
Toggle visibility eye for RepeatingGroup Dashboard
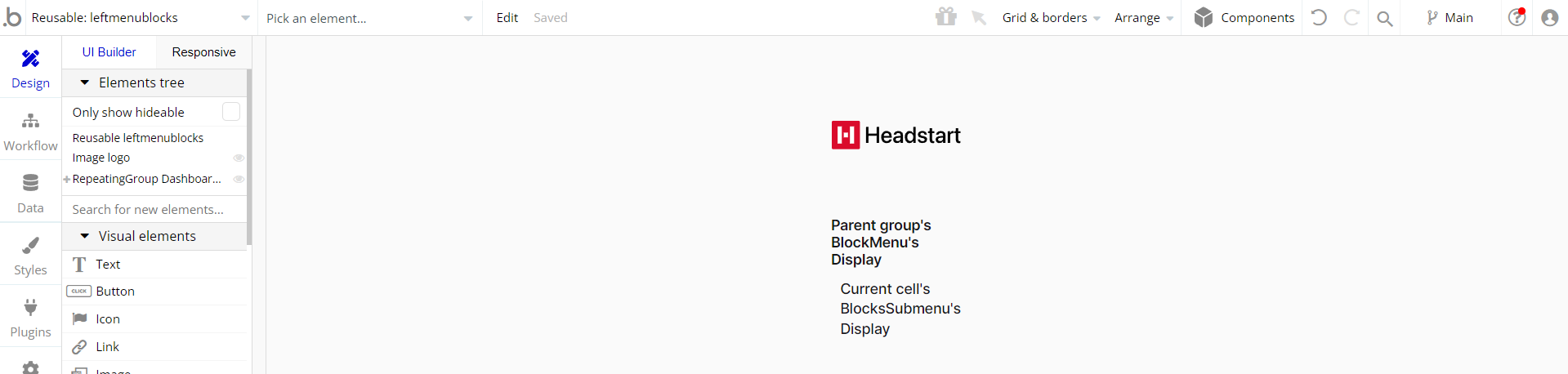pyautogui.click(x=239, y=179)
